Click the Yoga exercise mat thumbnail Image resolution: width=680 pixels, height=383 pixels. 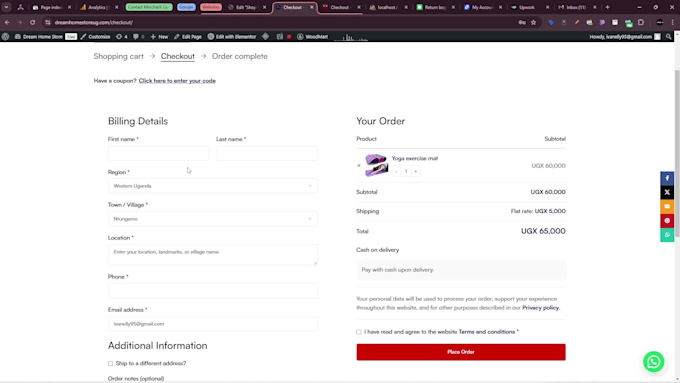376,165
